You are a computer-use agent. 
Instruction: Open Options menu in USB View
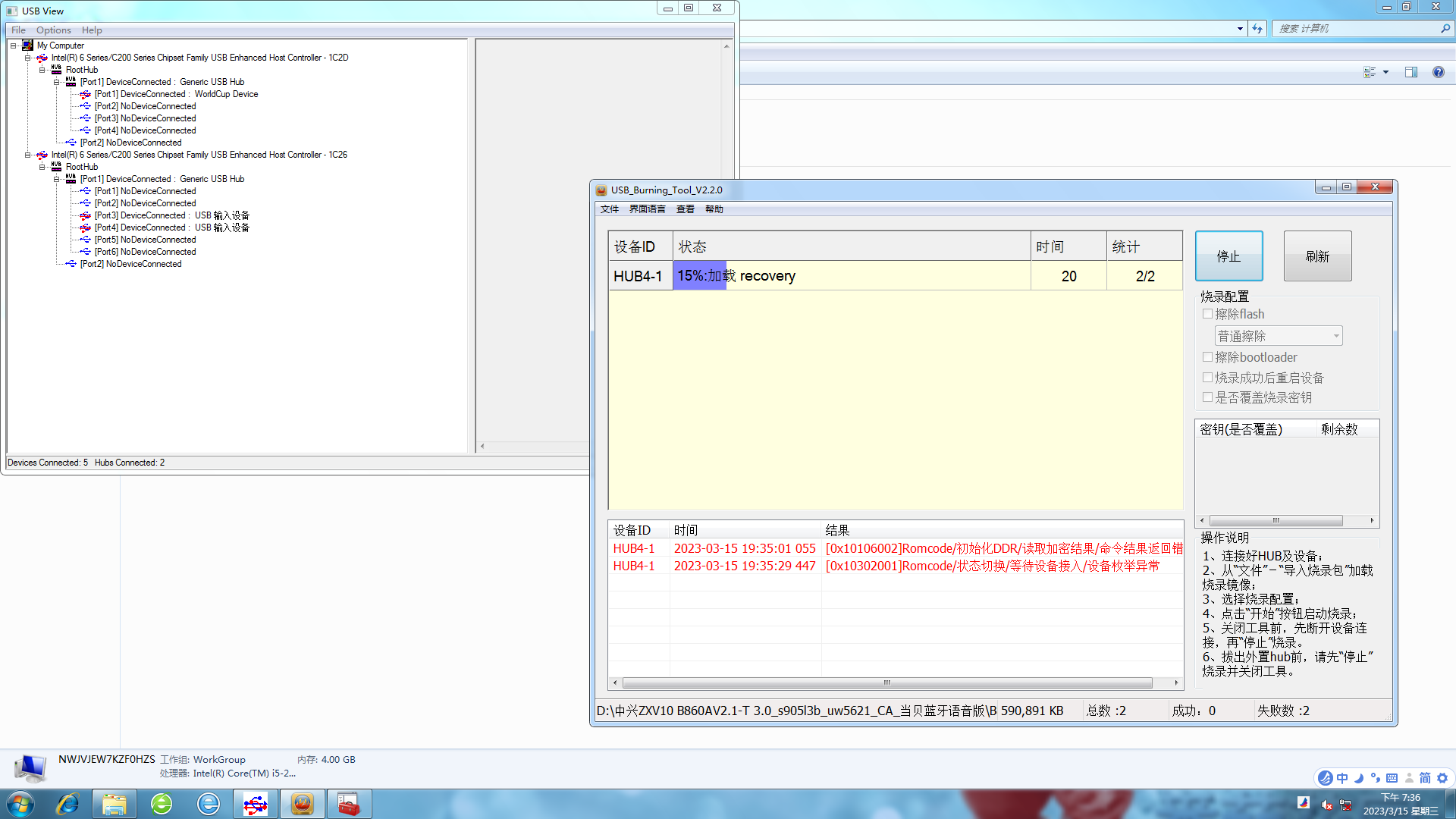[x=53, y=30]
